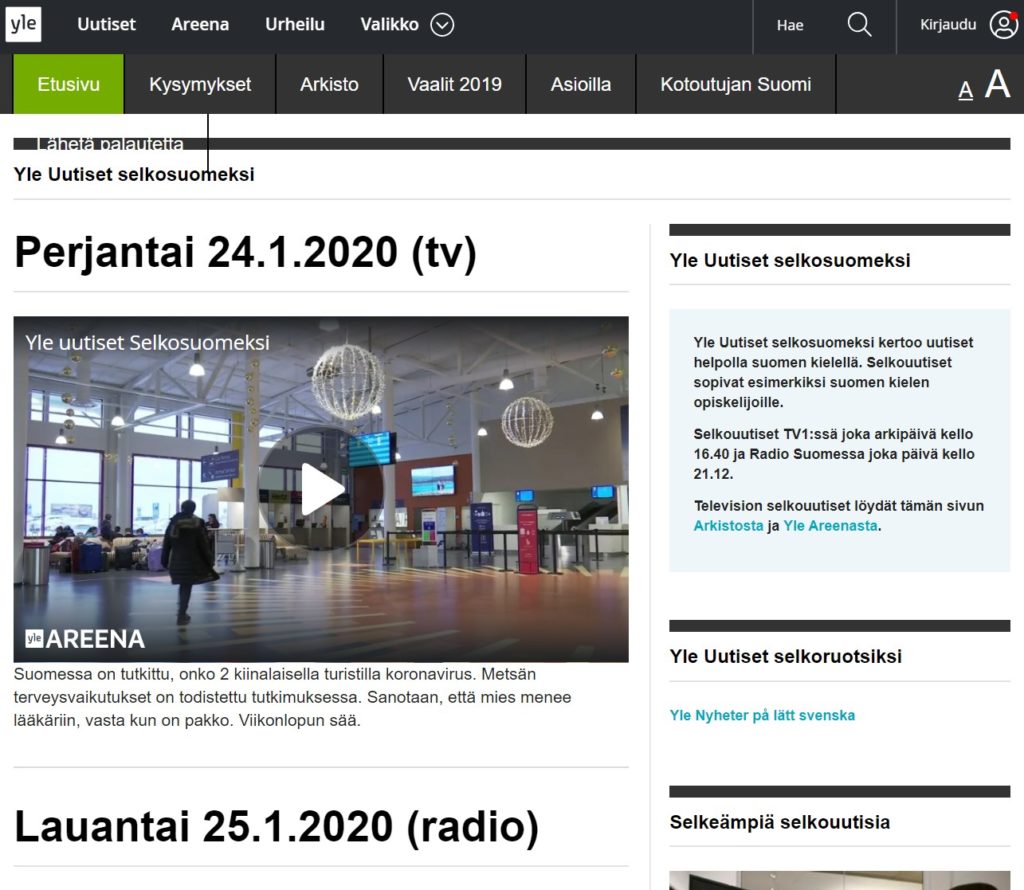Click the user profile icon
This screenshot has width=1024, height=890.
pyautogui.click(x=1004, y=25)
